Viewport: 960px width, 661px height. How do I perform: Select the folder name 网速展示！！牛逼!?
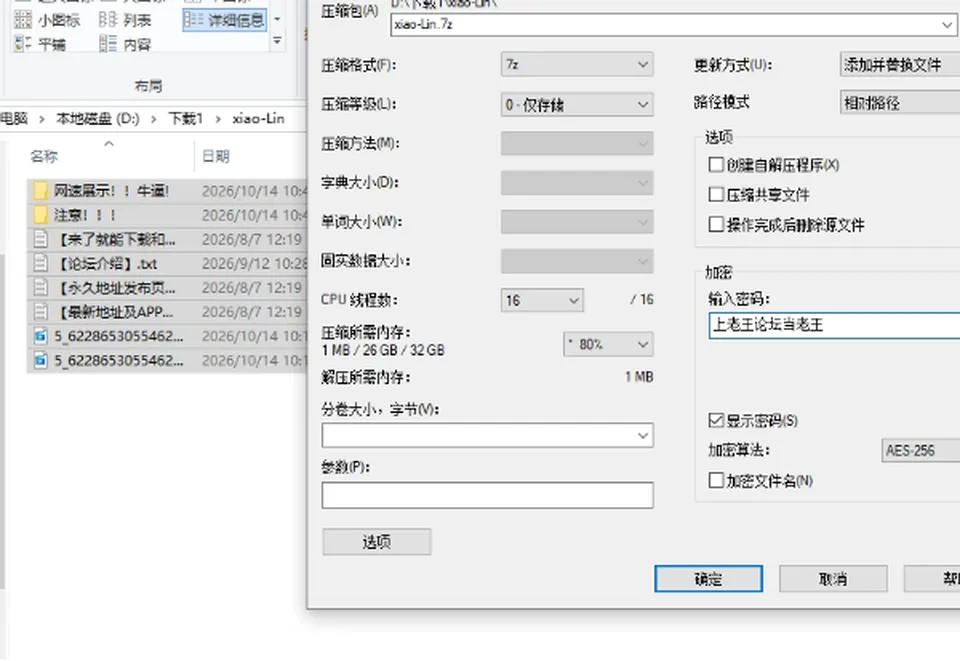(111, 191)
